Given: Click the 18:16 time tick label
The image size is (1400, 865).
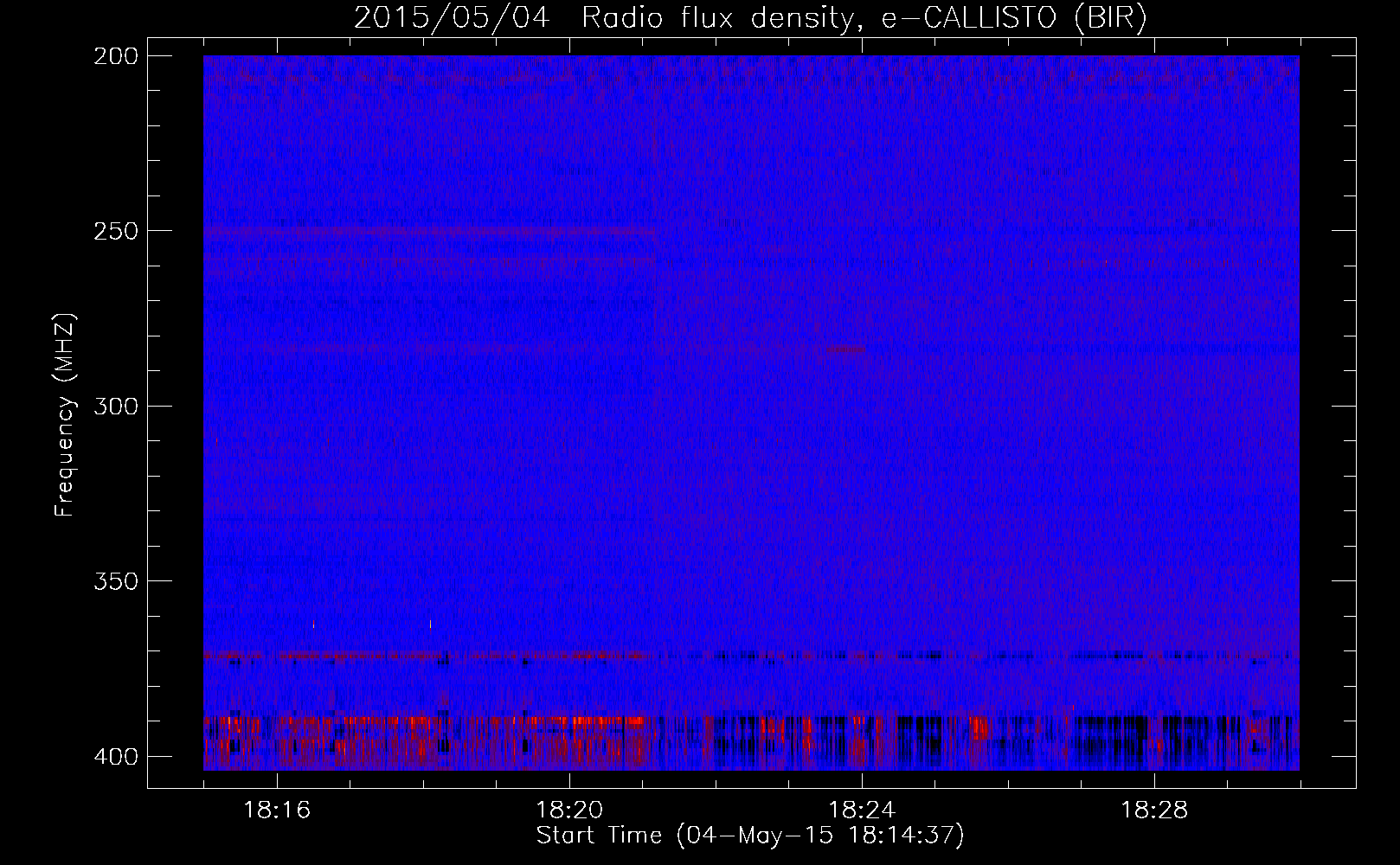Looking at the screenshot, I should point(277,811).
